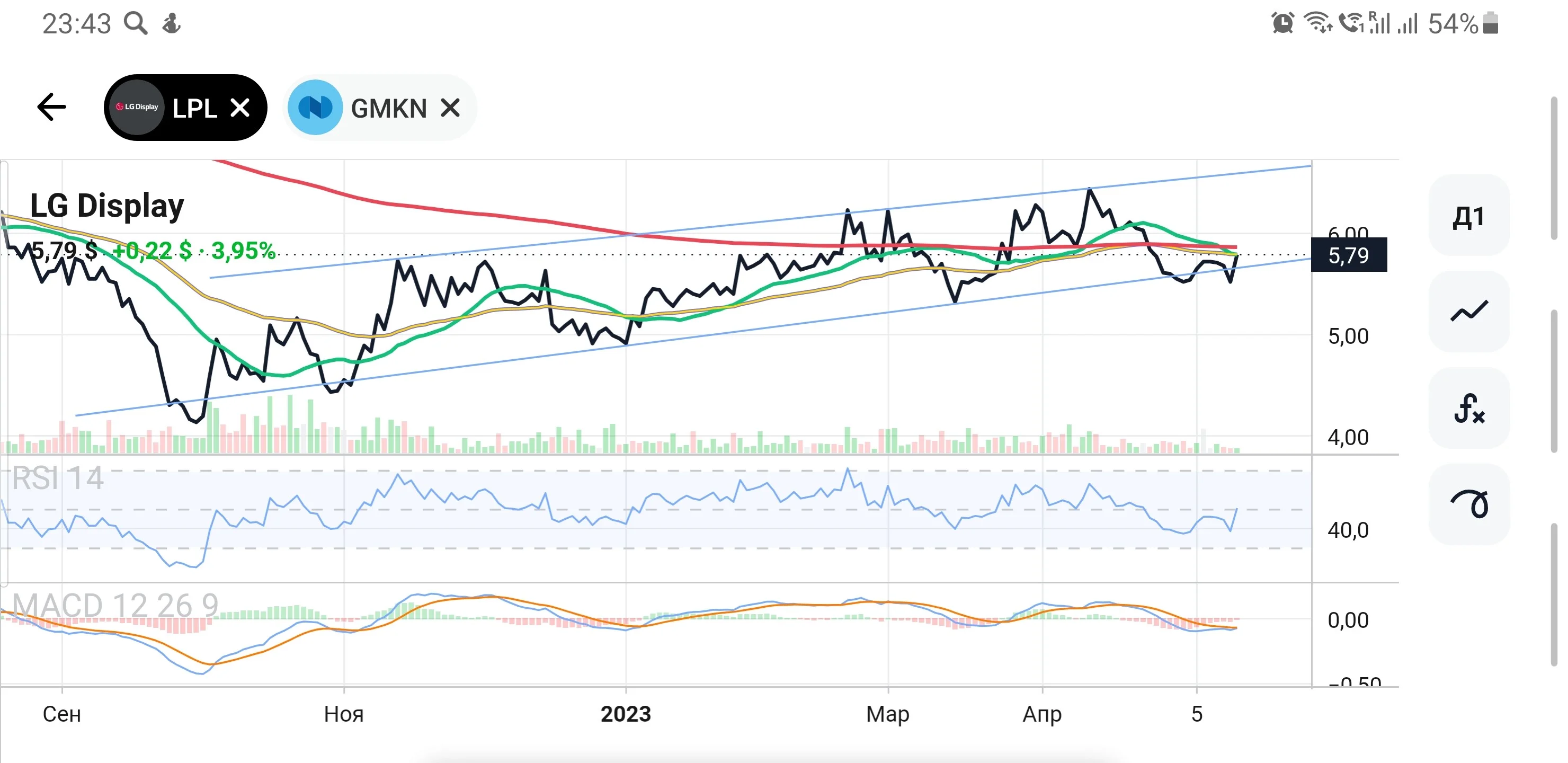
Task: Open the LG Display logo icon
Action: point(137,107)
